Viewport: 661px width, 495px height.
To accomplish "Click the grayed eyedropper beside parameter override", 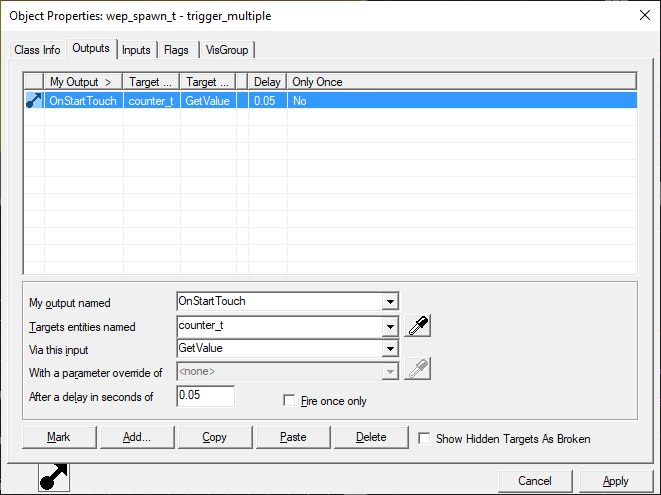I will pyautogui.click(x=417, y=369).
